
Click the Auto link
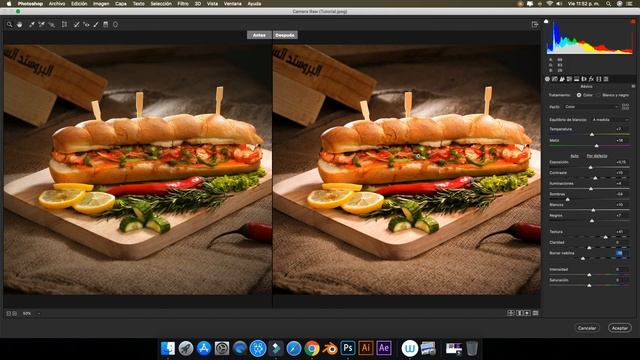point(574,156)
